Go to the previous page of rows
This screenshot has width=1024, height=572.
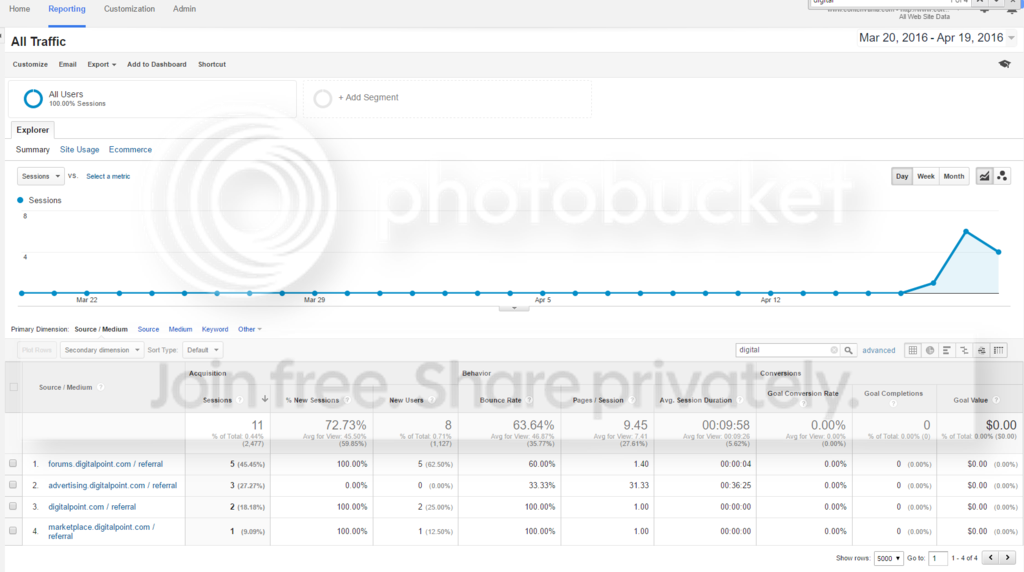click(x=991, y=558)
